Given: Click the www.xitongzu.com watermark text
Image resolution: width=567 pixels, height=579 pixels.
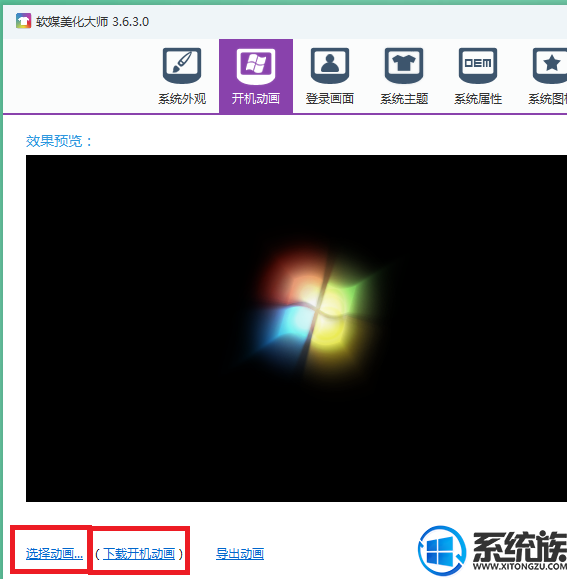Looking at the screenshot, I should 520,566.
